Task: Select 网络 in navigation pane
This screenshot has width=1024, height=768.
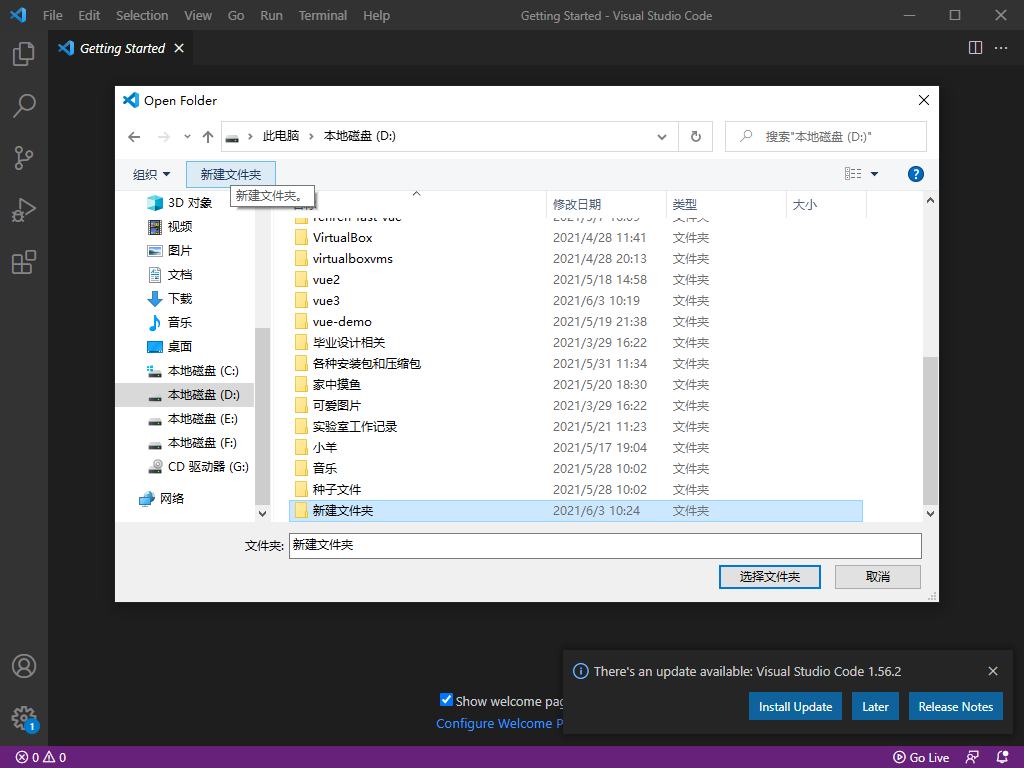Action: (162, 499)
